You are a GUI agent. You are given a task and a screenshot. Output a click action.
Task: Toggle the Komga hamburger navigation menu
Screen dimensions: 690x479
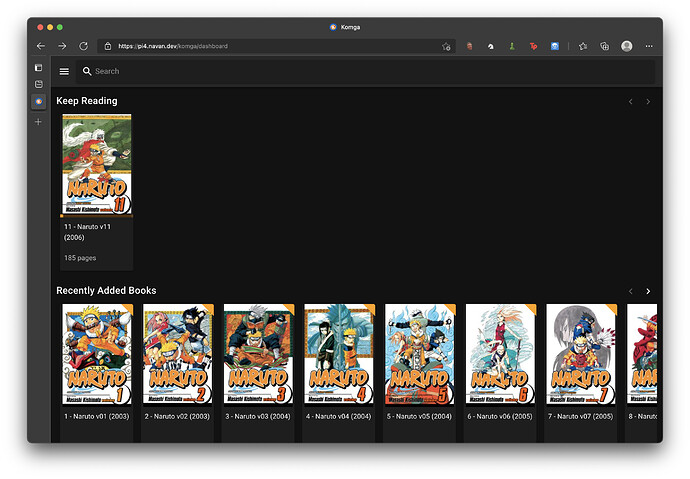pos(64,71)
